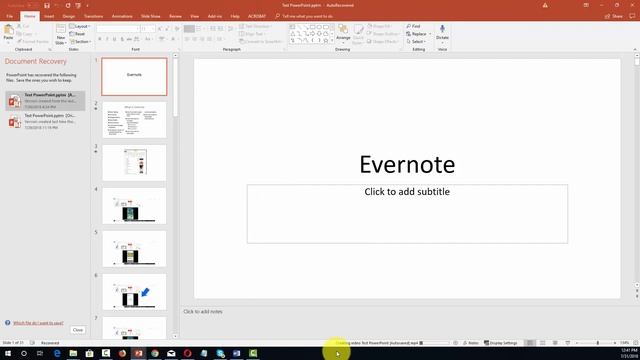Open the ACROBAT tab
Viewport: 640px width, 360px height.
tap(257, 16)
